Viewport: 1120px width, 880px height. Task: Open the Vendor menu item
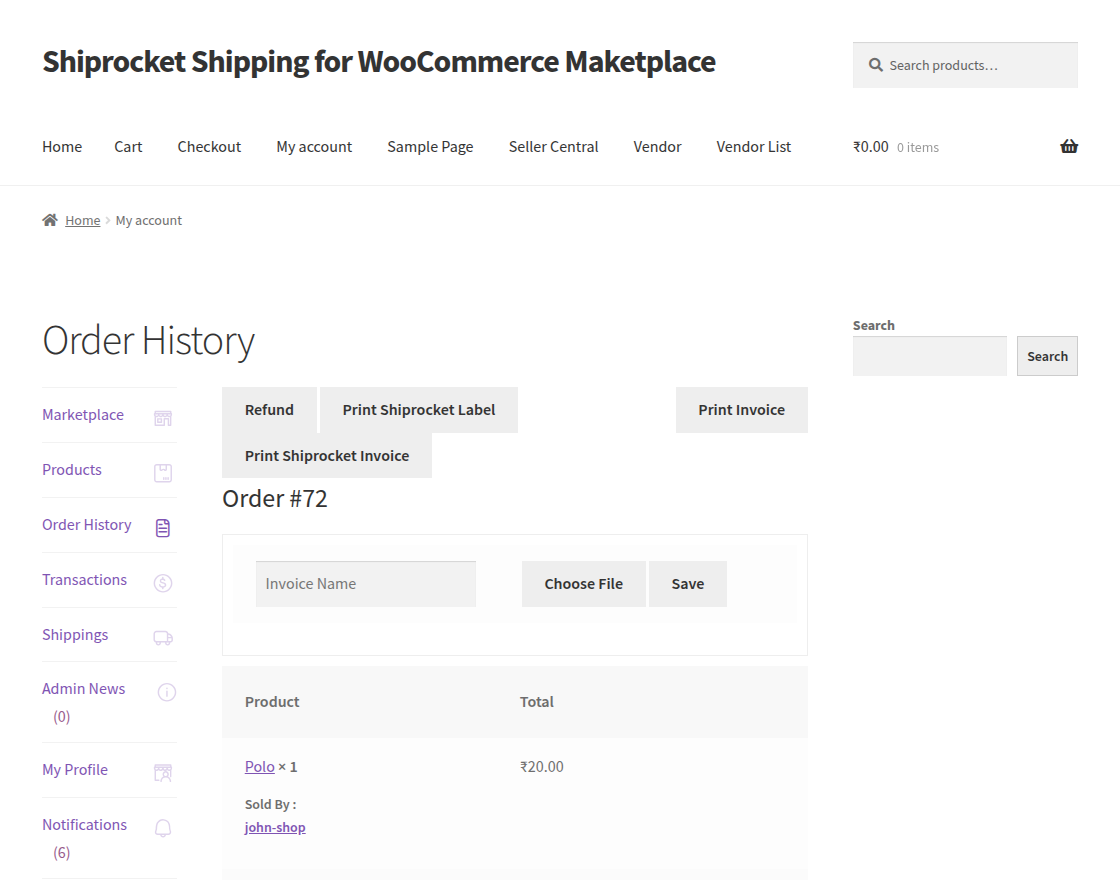657,146
